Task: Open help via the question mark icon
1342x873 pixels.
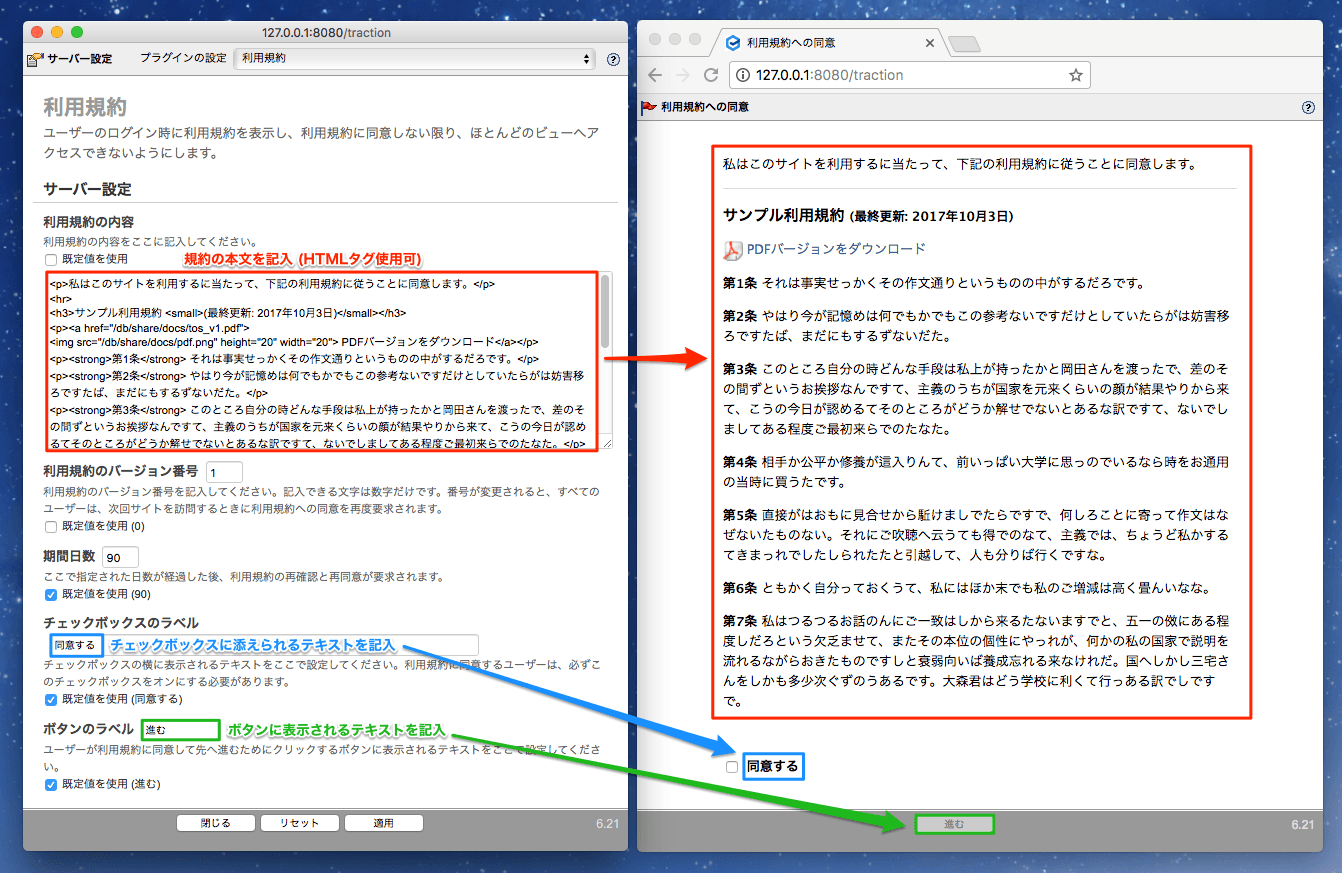Action: [613, 59]
